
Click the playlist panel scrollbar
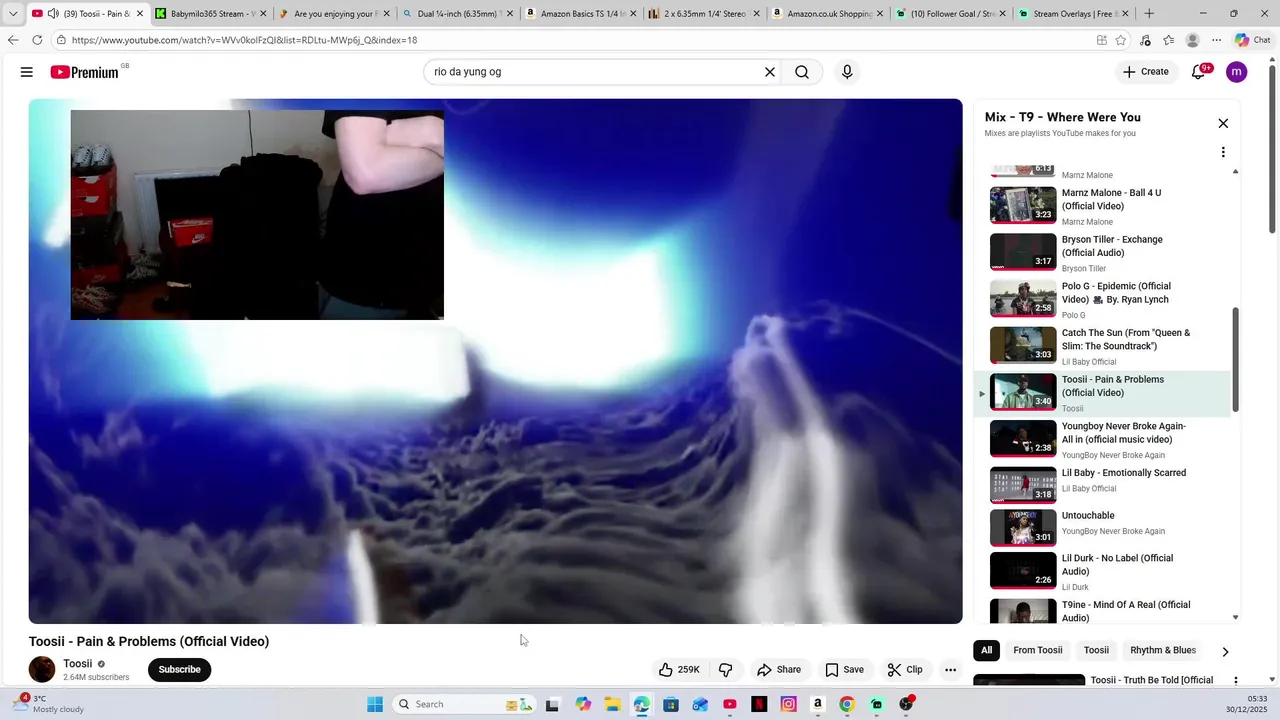coord(1236,360)
